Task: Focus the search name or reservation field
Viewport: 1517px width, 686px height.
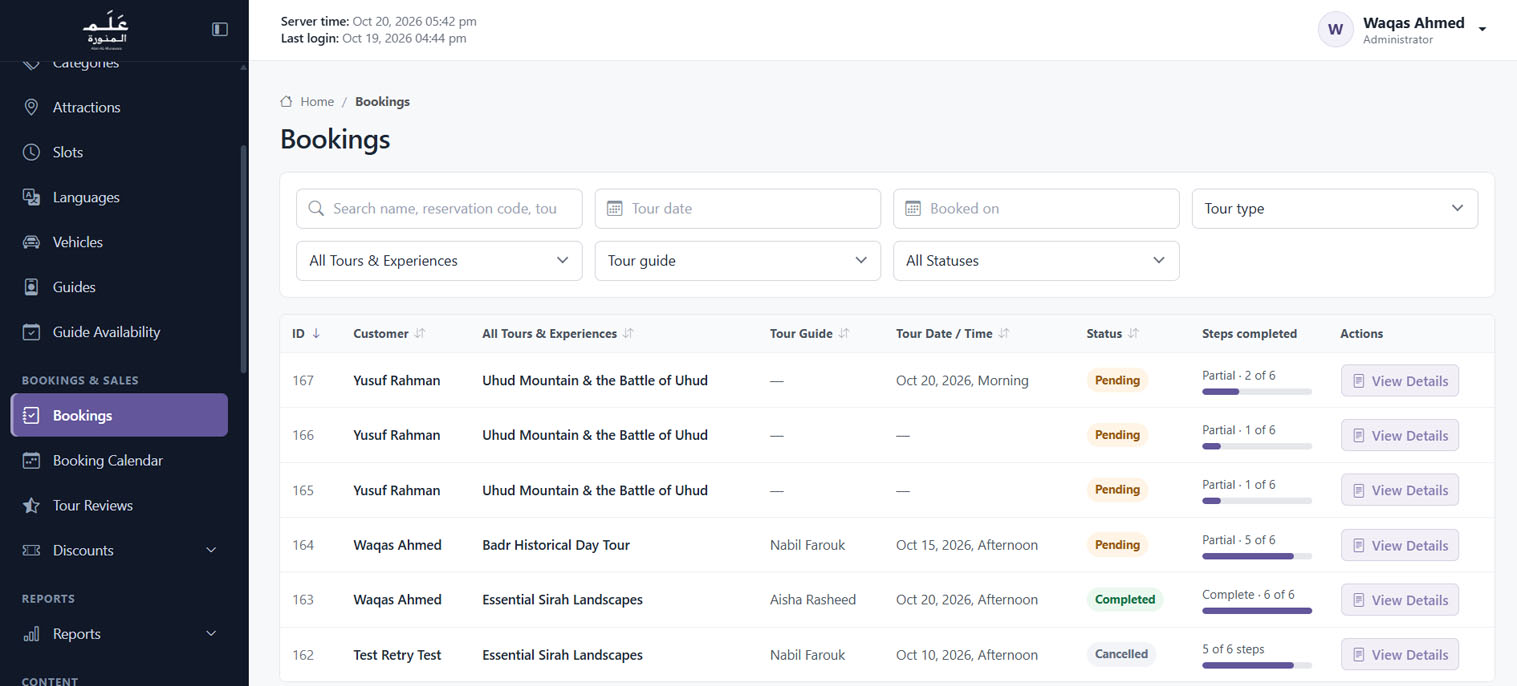Action: tap(439, 208)
